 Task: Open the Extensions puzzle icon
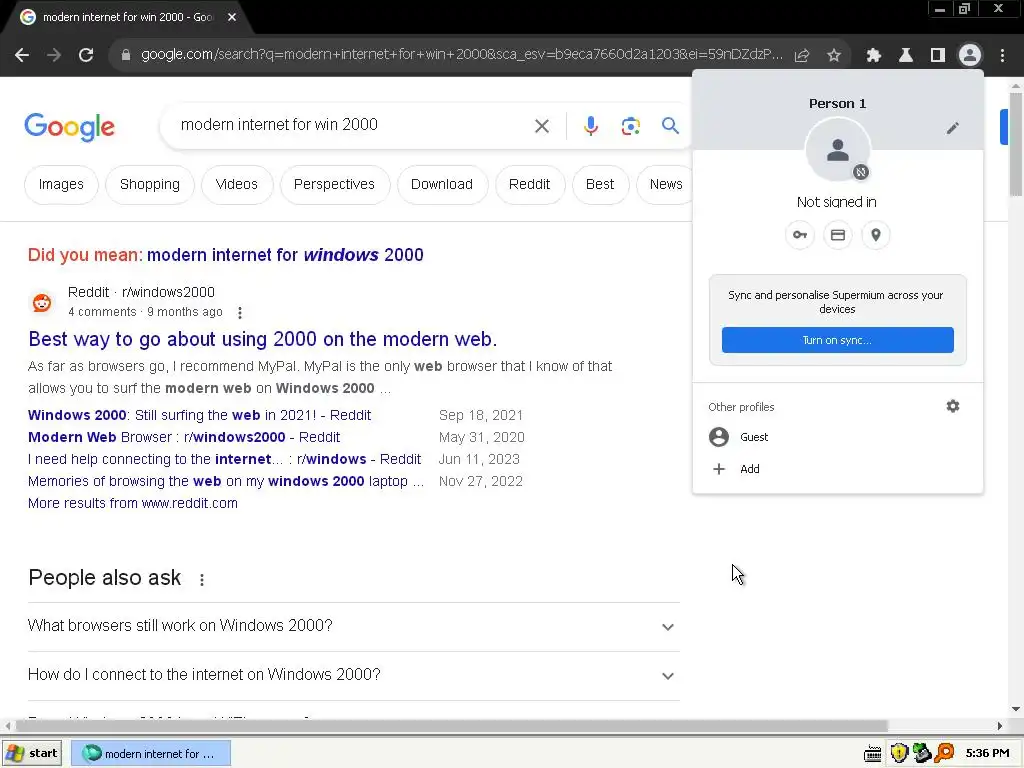click(x=873, y=56)
